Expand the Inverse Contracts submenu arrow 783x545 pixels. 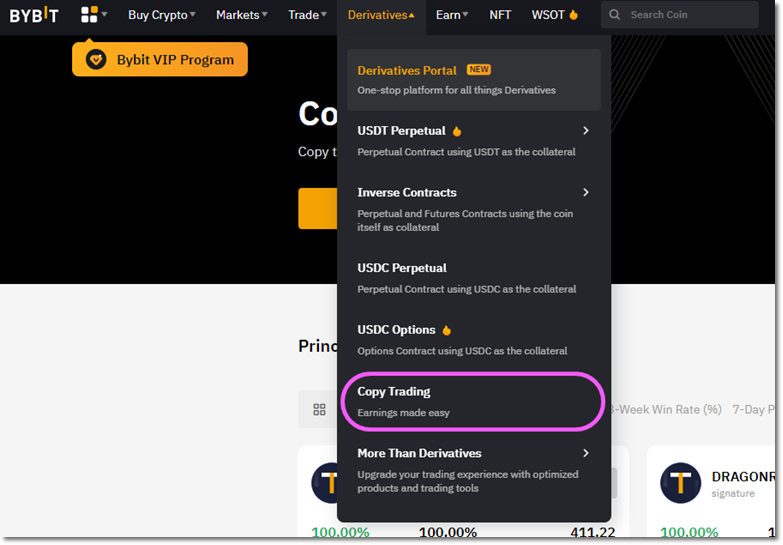coord(586,192)
